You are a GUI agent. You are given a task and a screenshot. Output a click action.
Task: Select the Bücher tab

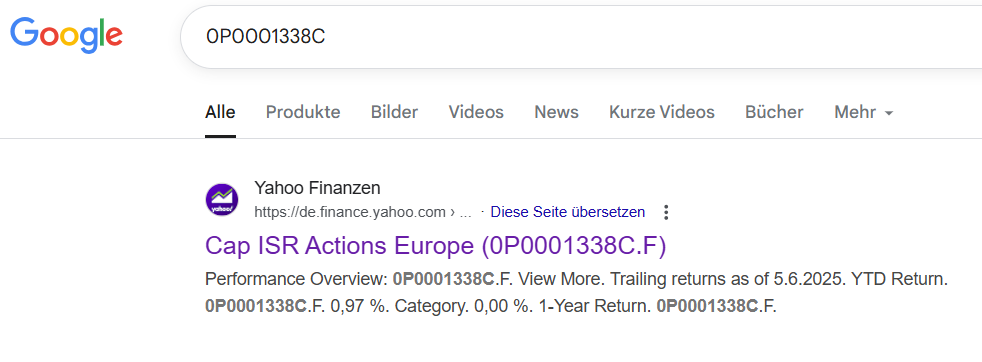tap(774, 112)
